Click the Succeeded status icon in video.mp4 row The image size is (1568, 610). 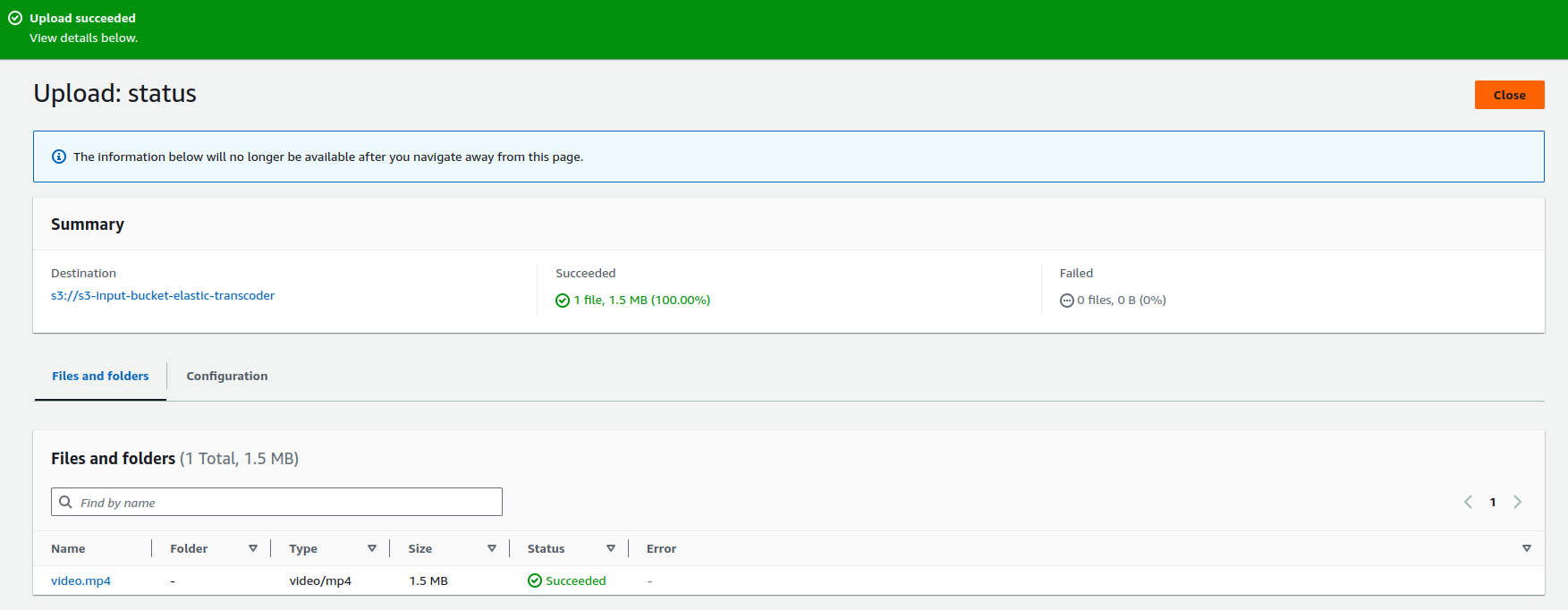pyautogui.click(x=535, y=580)
